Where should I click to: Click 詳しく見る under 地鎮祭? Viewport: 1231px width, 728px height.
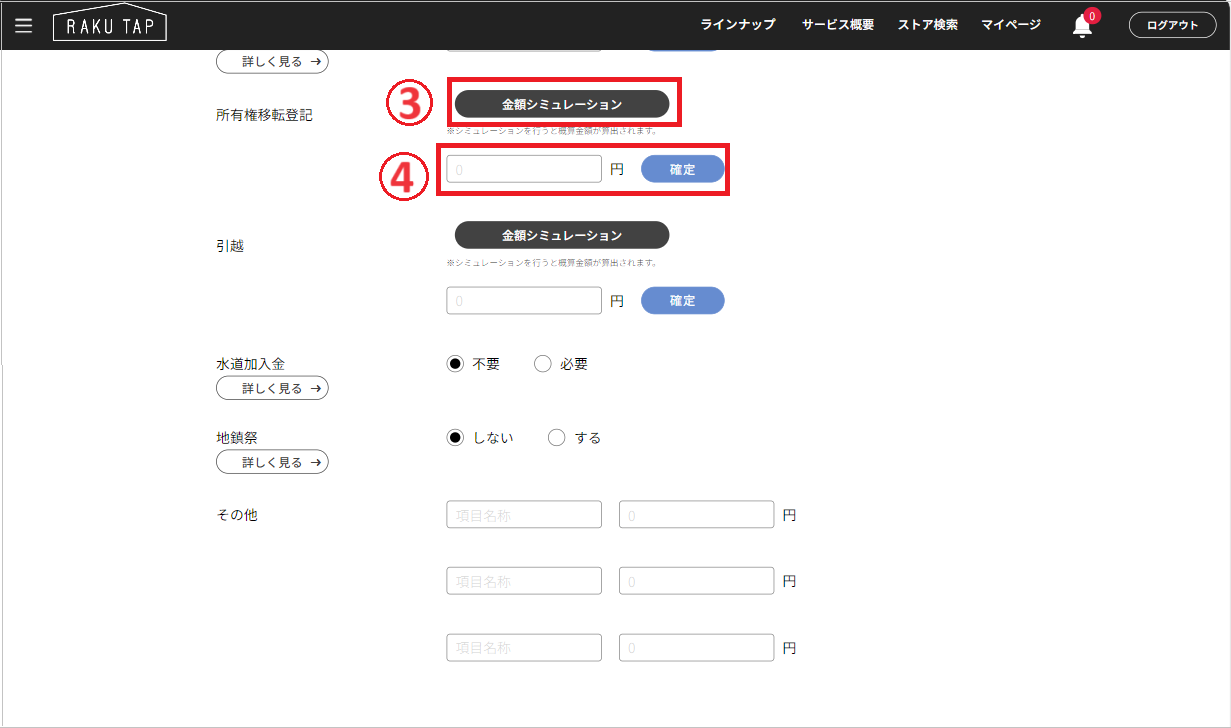pyautogui.click(x=272, y=462)
